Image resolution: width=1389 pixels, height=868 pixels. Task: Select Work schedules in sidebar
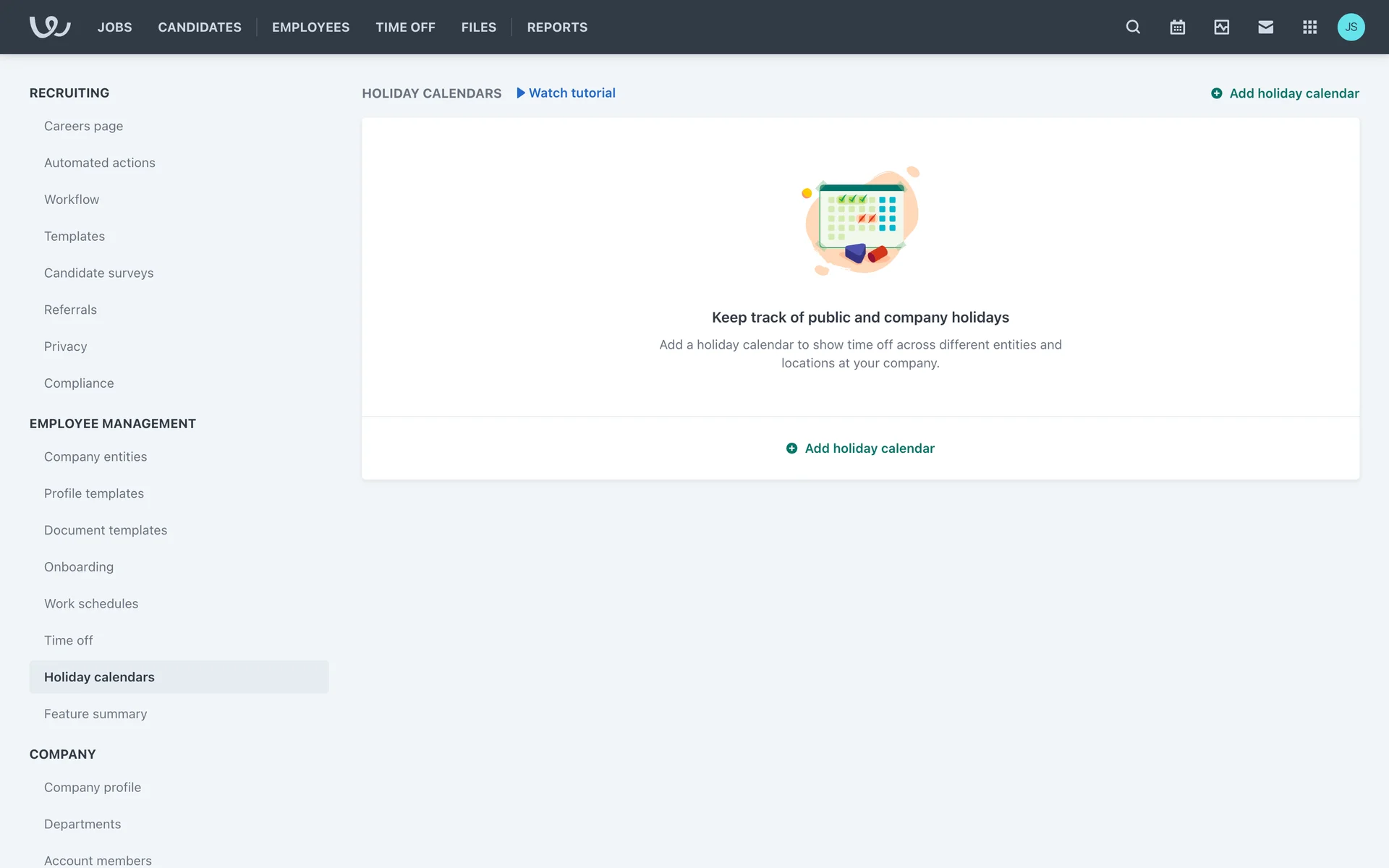click(91, 603)
